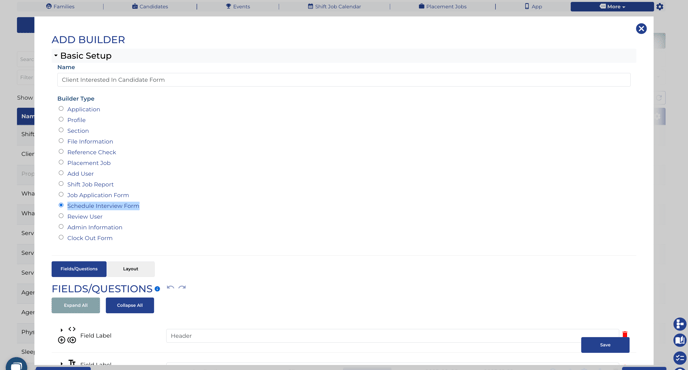Select the File Information builder type
The width and height of the screenshot is (688, 370).
point(61,141)
